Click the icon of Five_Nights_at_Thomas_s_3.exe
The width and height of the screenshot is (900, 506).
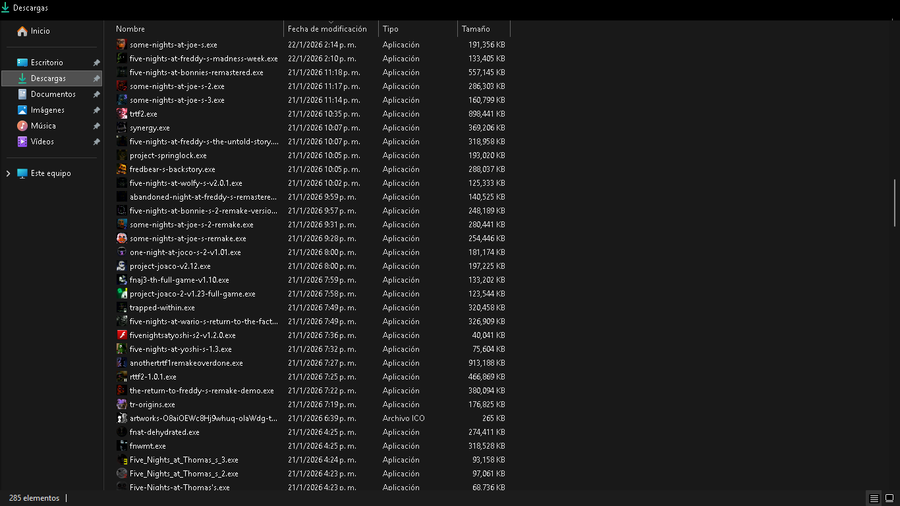click(x=122, y=460)
